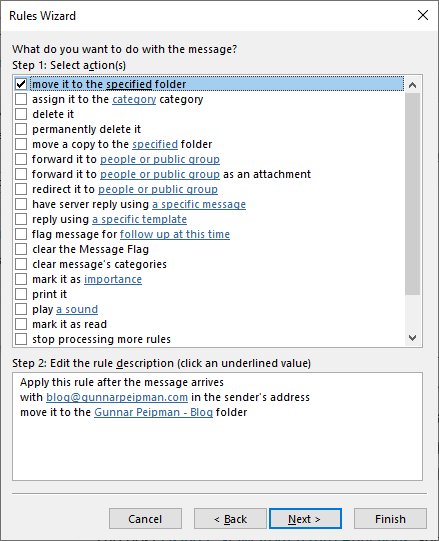Close the Rules Wizard dialog with X

click(423, 15)
